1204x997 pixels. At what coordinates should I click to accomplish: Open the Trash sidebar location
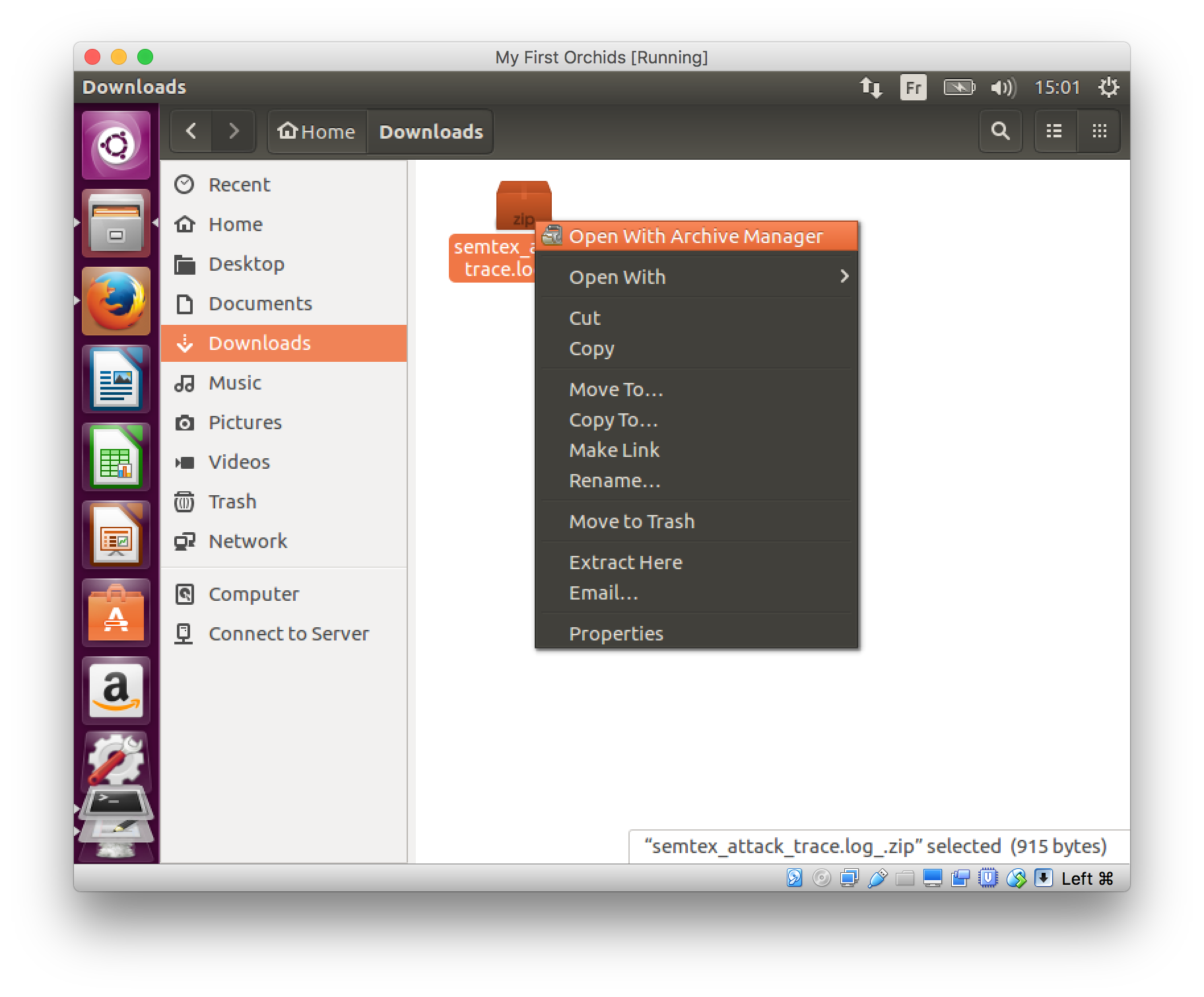tap(232, 501)
